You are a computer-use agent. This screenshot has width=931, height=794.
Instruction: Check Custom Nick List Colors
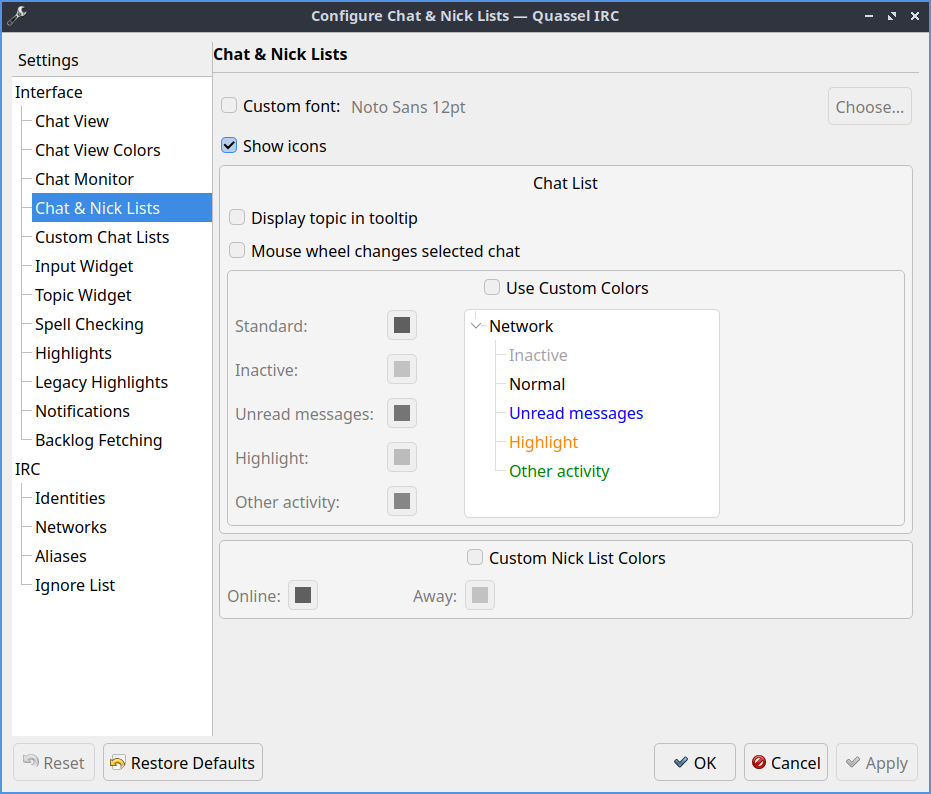click(x=475, y=558)
